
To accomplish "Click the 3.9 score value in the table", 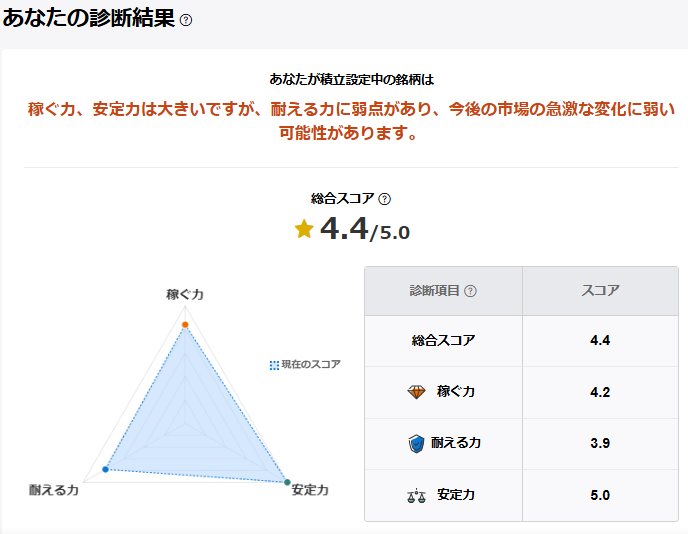I will pos(600,443).
